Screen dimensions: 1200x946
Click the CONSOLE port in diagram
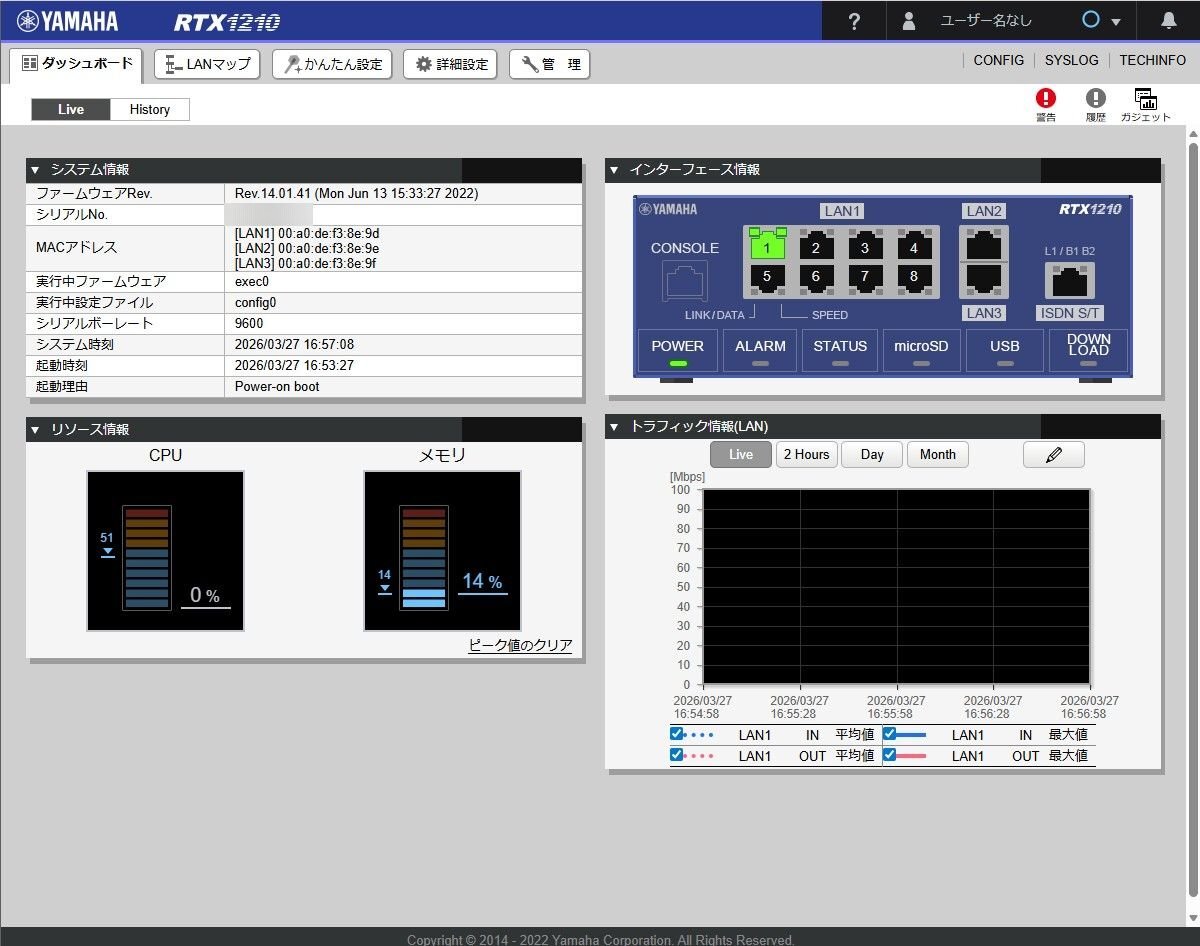point(685,281)
